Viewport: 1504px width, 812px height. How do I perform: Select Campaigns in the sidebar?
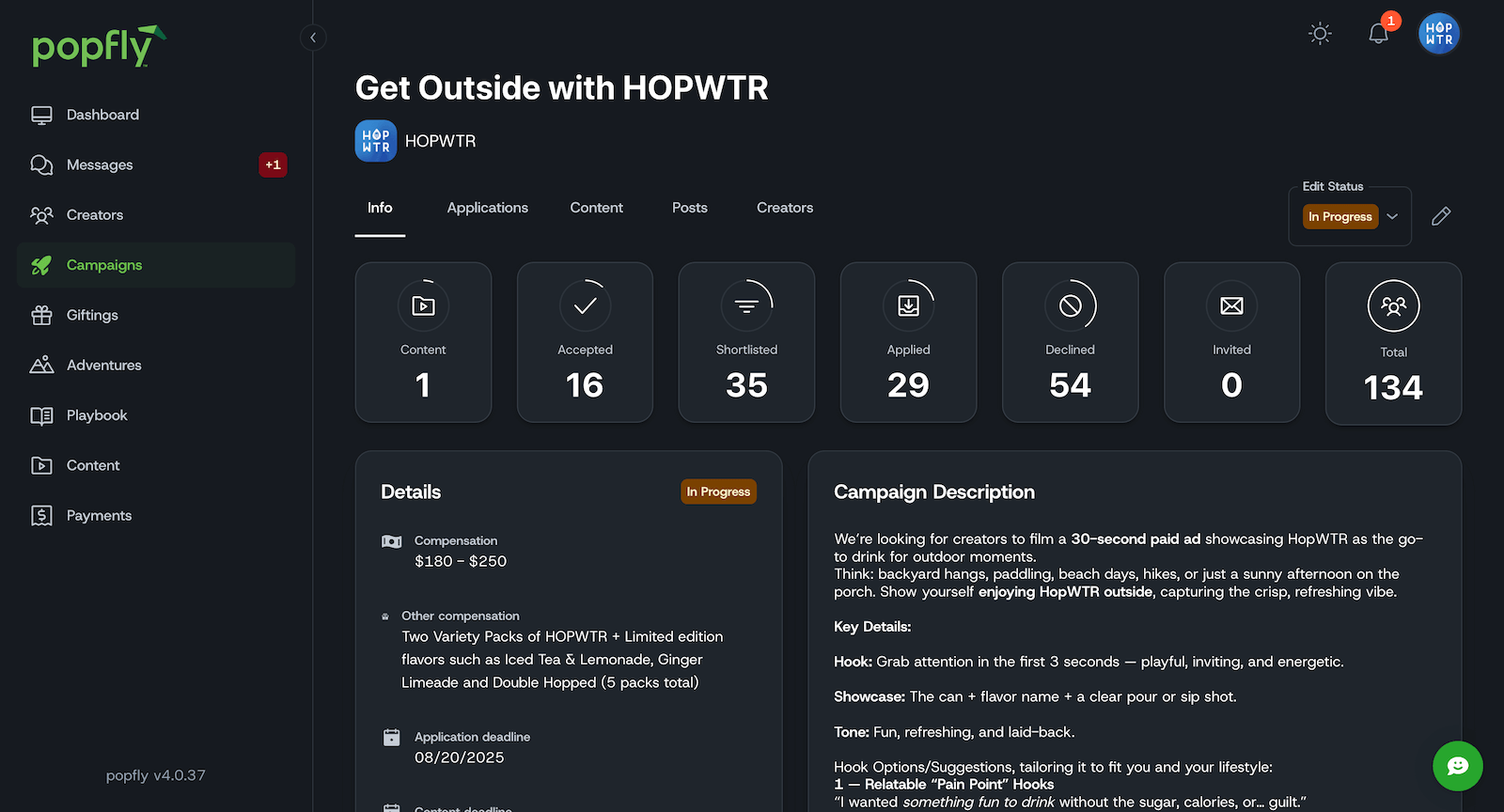click(156, 265)
